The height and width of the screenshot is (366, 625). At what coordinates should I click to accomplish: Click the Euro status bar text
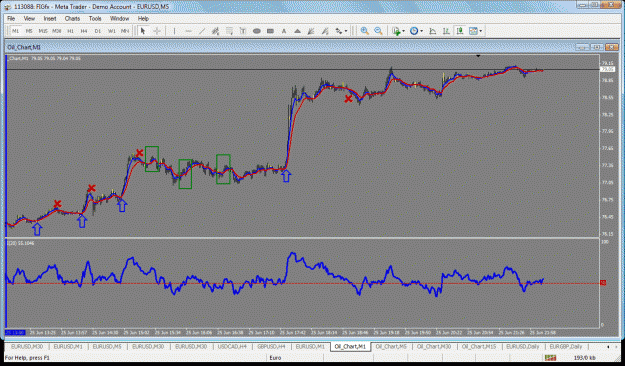275,358
